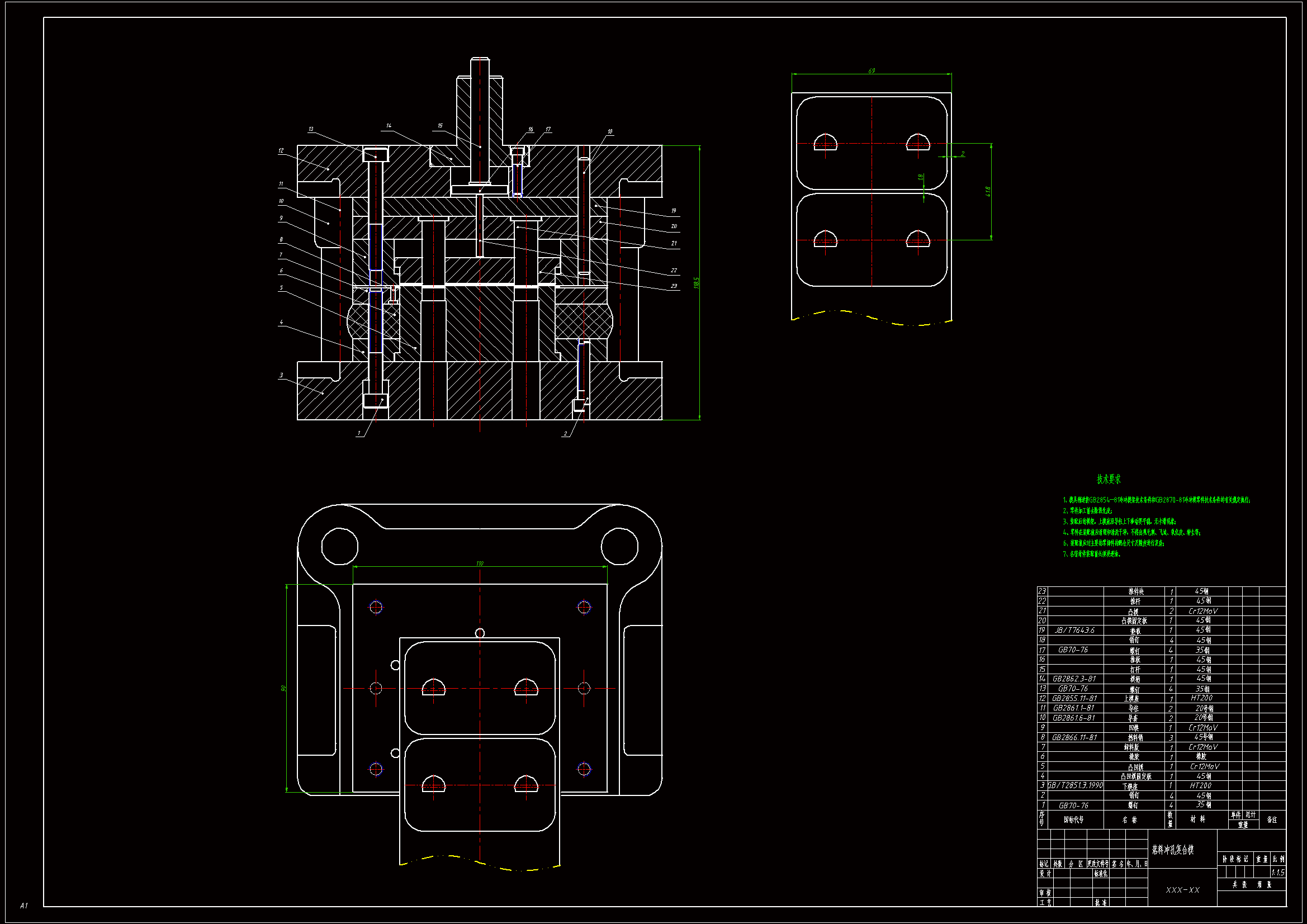Click the GB/T2851.3.1990 standard code cell
The width and height of the screenshot is (1307, 924).
tap(1075, 785)
